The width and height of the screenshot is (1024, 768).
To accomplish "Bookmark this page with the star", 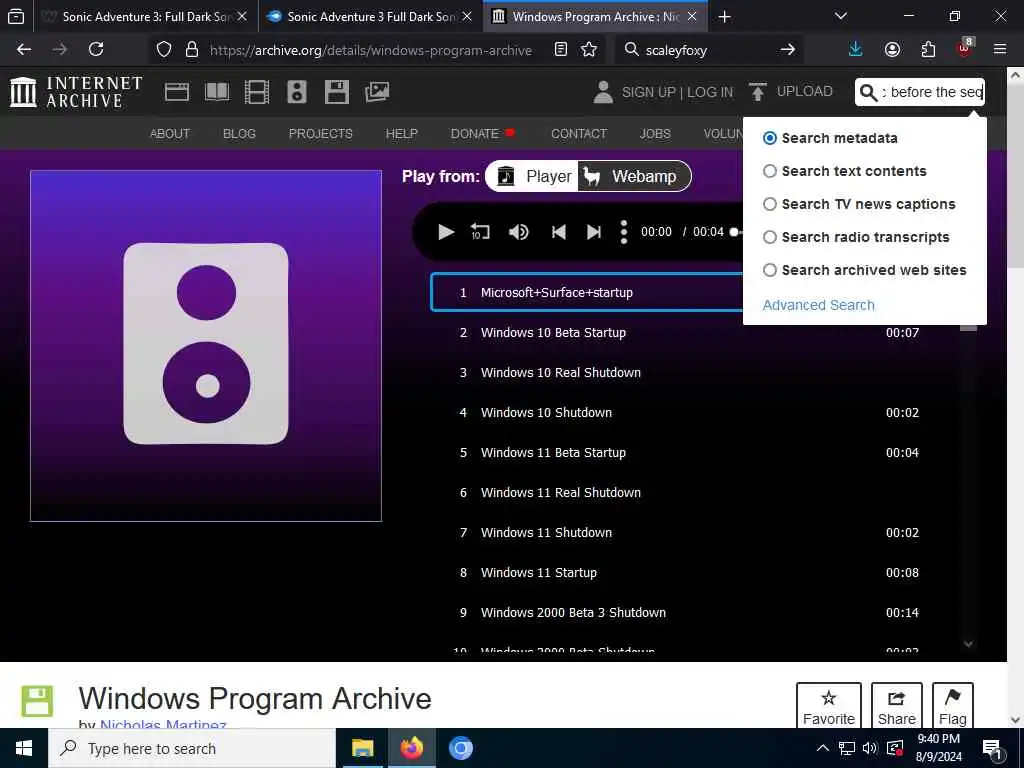I will point(589,50).
